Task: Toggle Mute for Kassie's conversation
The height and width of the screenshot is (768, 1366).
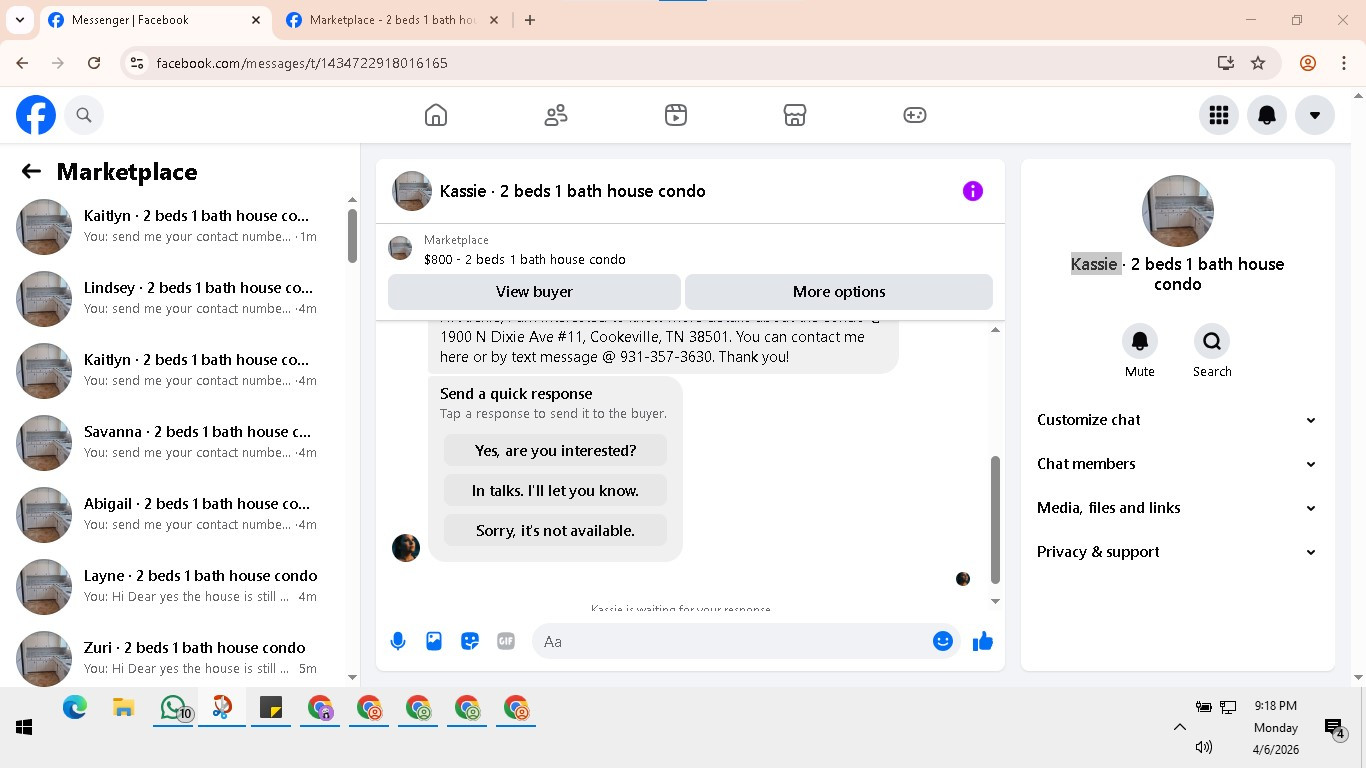Action: (1140, 341)
